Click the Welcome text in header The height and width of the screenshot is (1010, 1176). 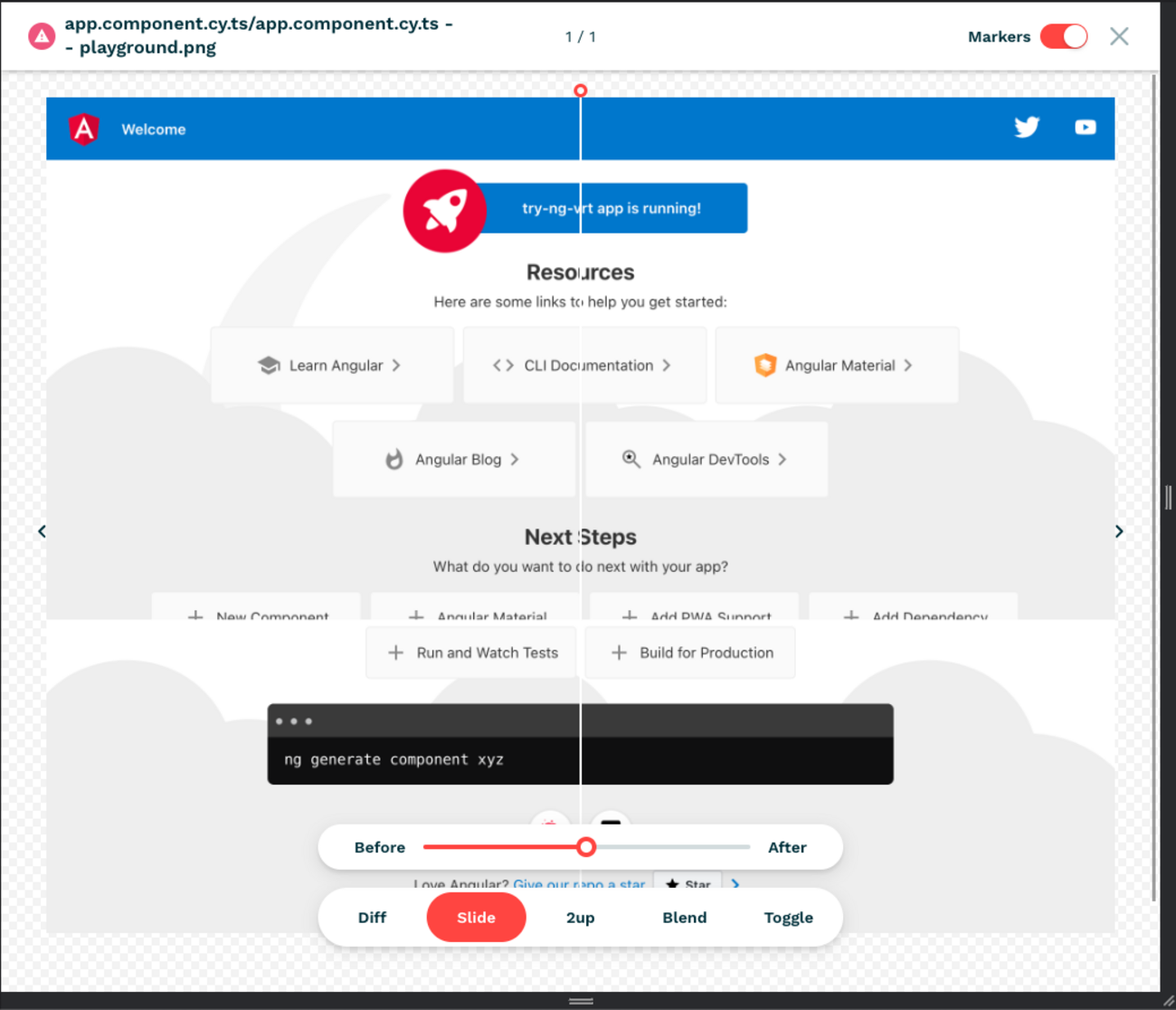[154, 129]
